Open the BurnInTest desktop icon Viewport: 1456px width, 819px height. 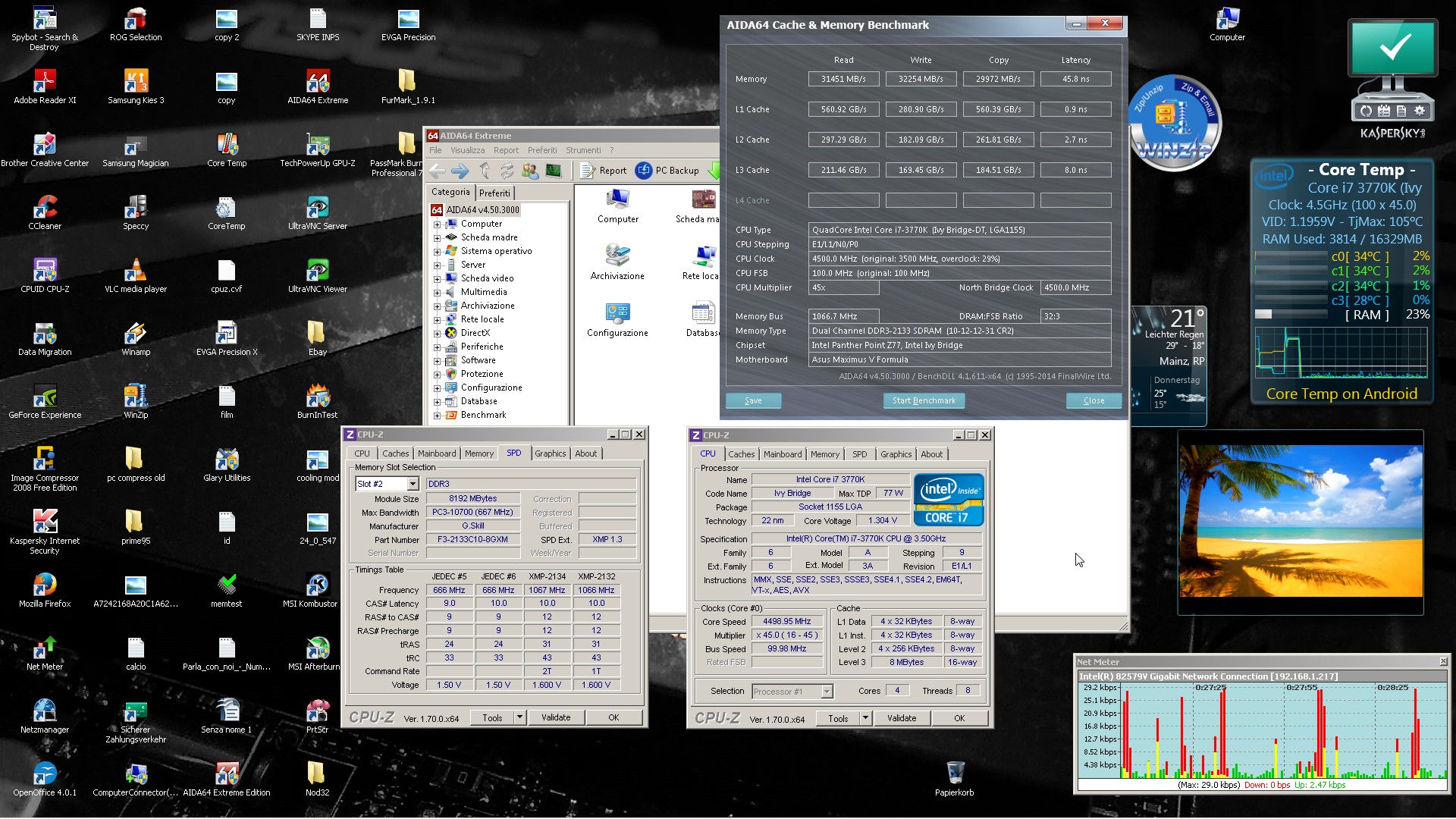click(x=318, y=401)
